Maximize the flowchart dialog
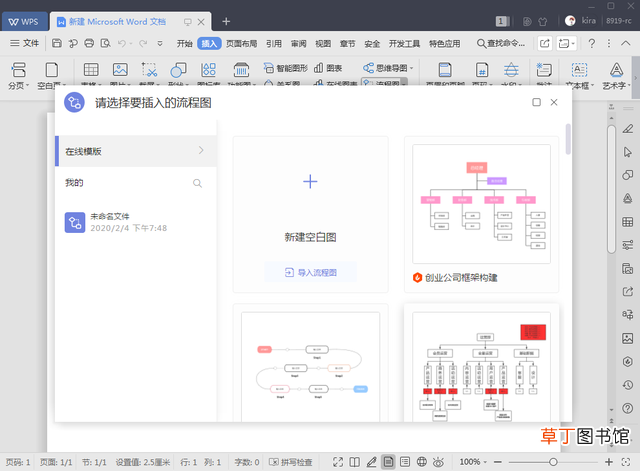 tap(536, 102)
